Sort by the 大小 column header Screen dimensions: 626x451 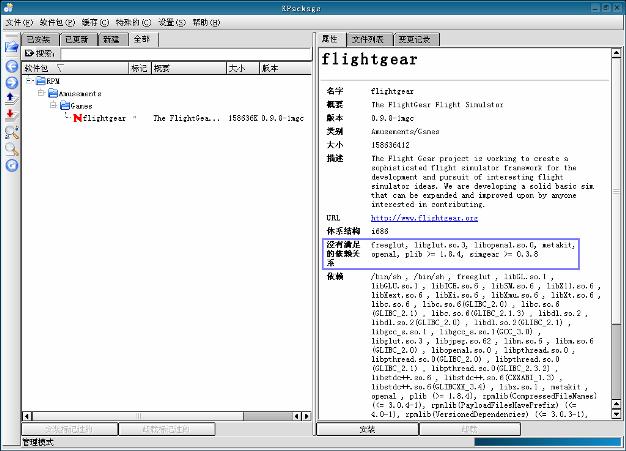pyautogui.click(x=243, y=68)
